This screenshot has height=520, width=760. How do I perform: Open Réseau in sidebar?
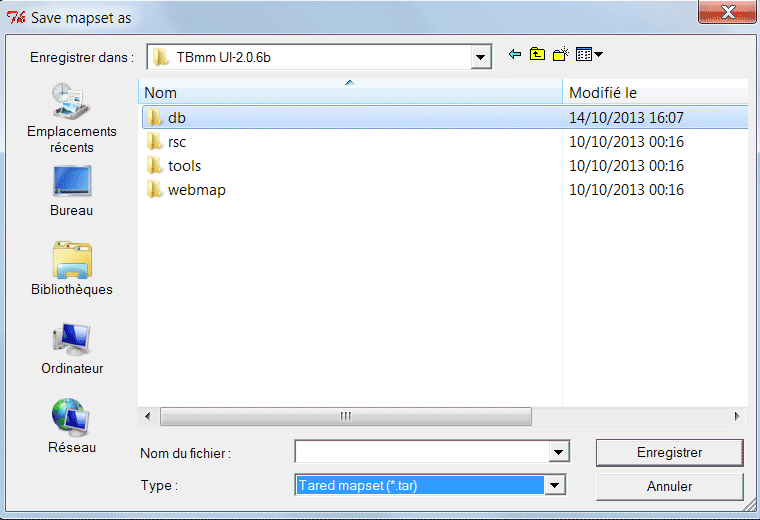pyautogui.click(x=72, y=426)
